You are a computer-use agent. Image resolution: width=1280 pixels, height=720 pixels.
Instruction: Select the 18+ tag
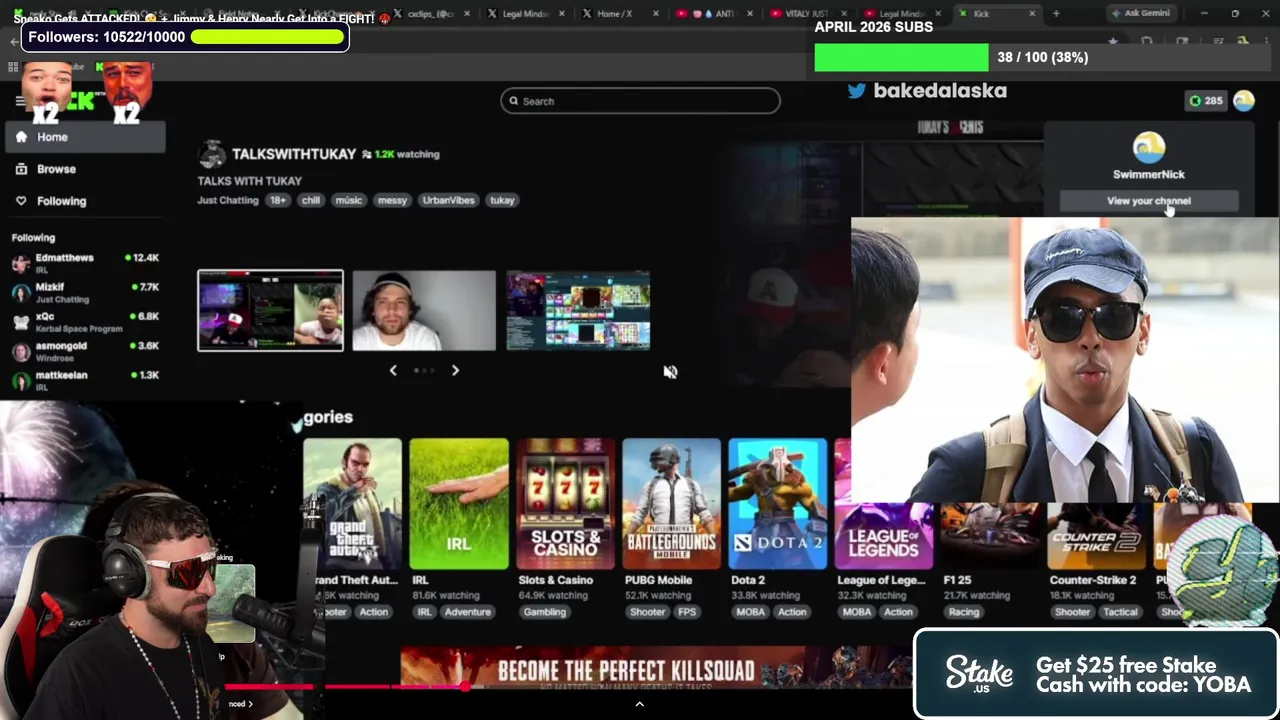coord(278,200)
